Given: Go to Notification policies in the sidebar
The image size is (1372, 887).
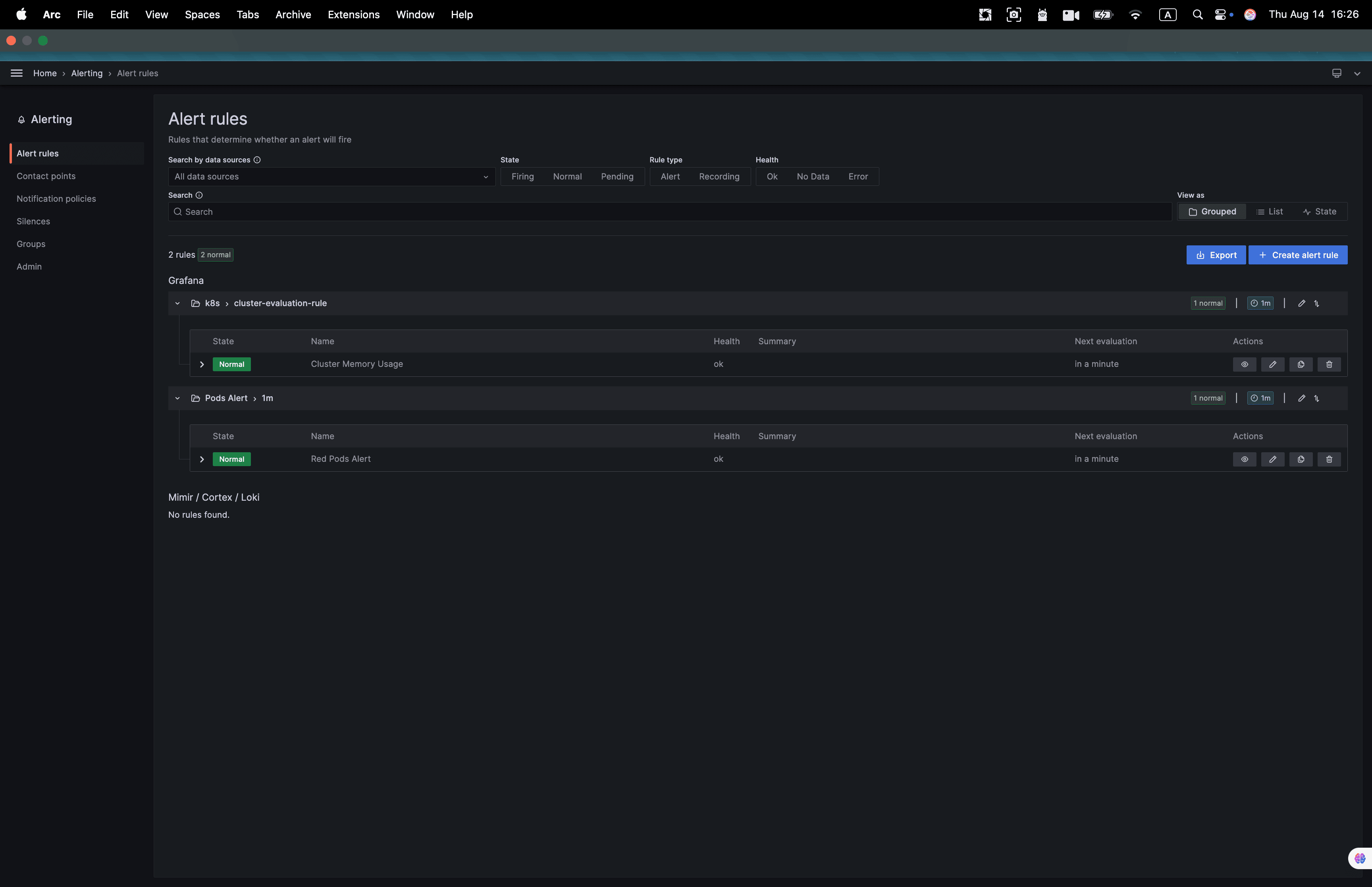Looking at the screenshot, I should click(x=56, y=198).
